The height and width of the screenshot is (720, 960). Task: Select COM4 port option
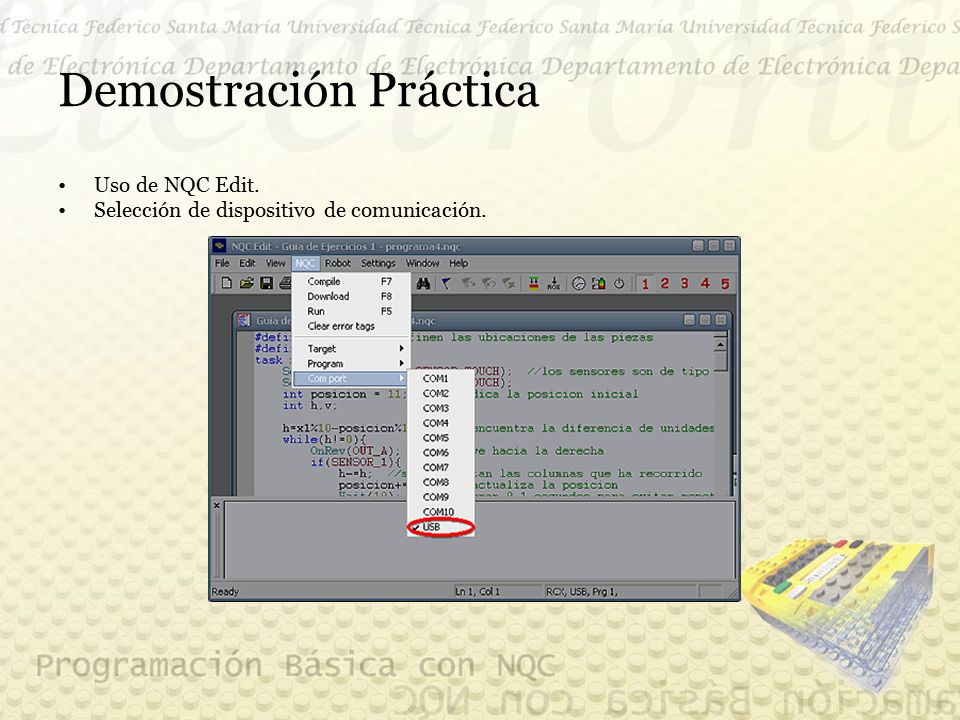pyautogui.click(x=440, y=423)
